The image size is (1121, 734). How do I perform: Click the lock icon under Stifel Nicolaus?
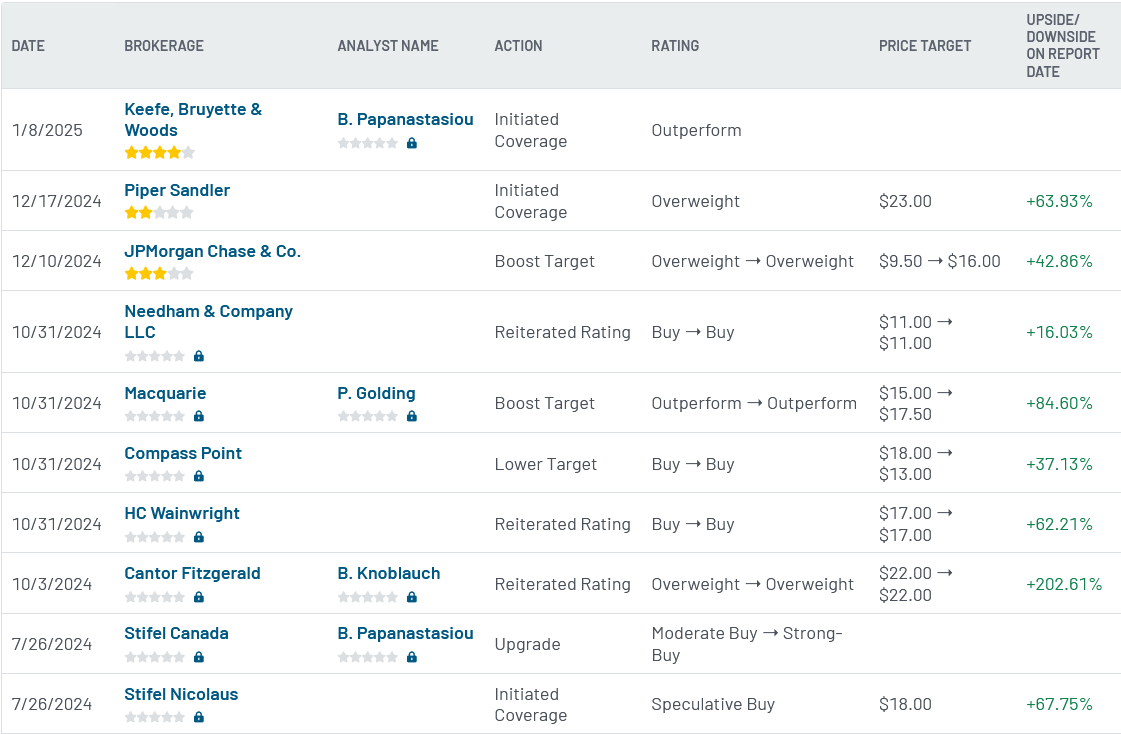pos(199,717)
